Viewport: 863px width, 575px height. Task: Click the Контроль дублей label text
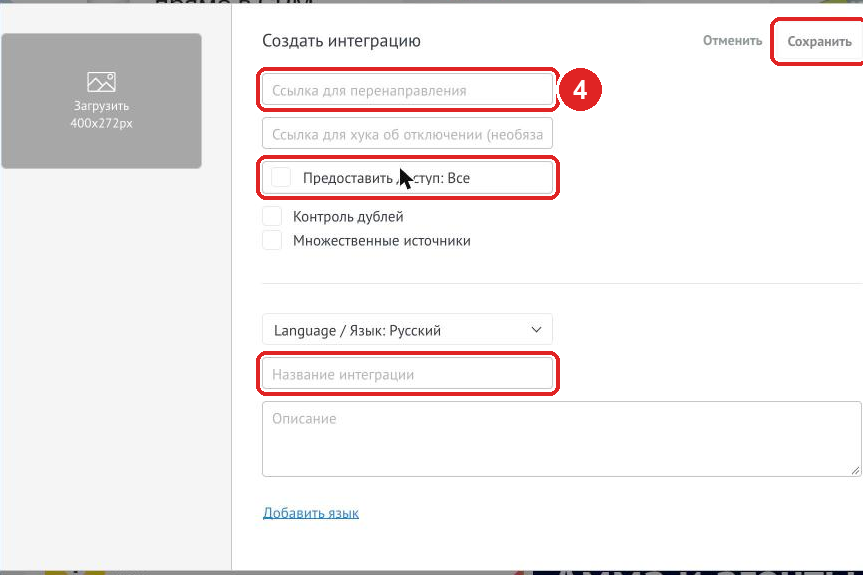(x=348, y=217)
